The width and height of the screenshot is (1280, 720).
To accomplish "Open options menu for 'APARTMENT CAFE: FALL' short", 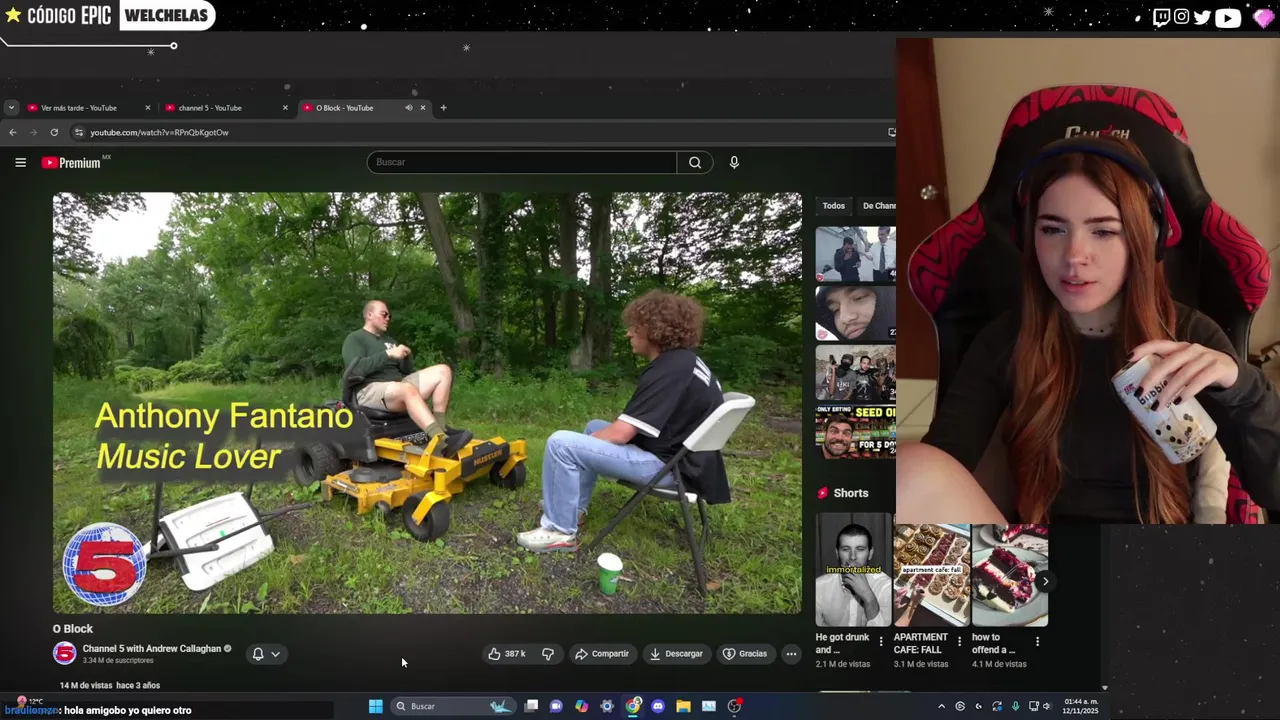I will (x=959, y=641).
